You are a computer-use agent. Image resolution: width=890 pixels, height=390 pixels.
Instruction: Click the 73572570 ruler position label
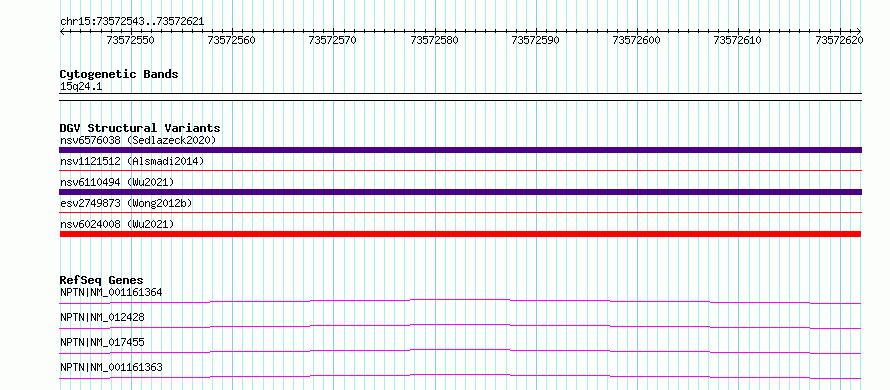coord(333,40)
